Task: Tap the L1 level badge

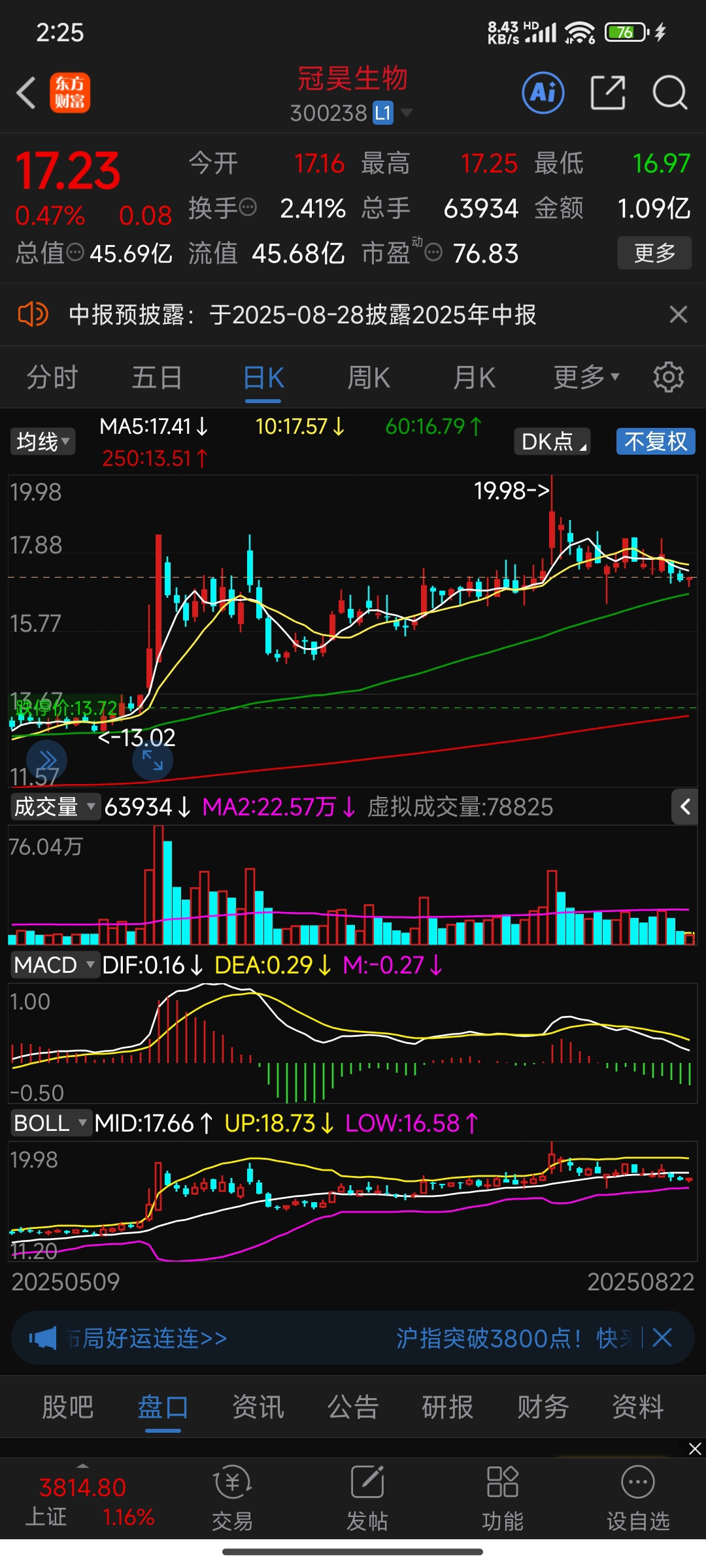Action: click(x=383, y=113)
